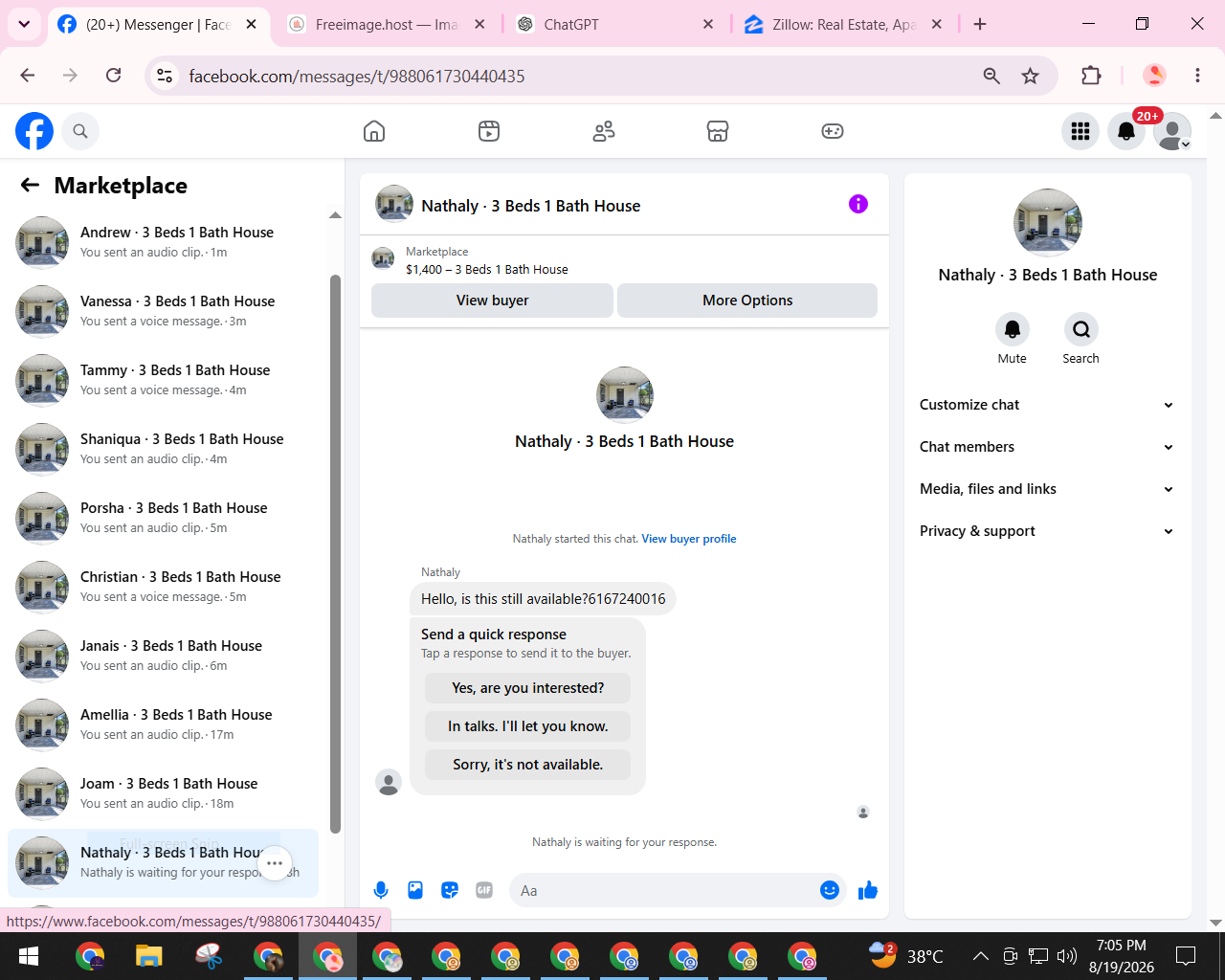This screenshot has height=980, width=1225.
Task: Expand Media, files and links section
Action: pyautogui.click(x=1047, y=489)
